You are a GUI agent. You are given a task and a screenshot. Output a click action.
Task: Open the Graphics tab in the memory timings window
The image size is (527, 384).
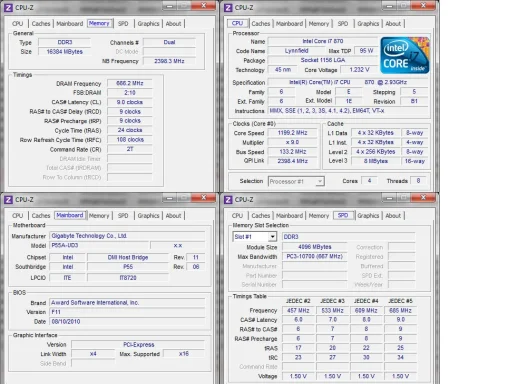[x=148, y=24]
